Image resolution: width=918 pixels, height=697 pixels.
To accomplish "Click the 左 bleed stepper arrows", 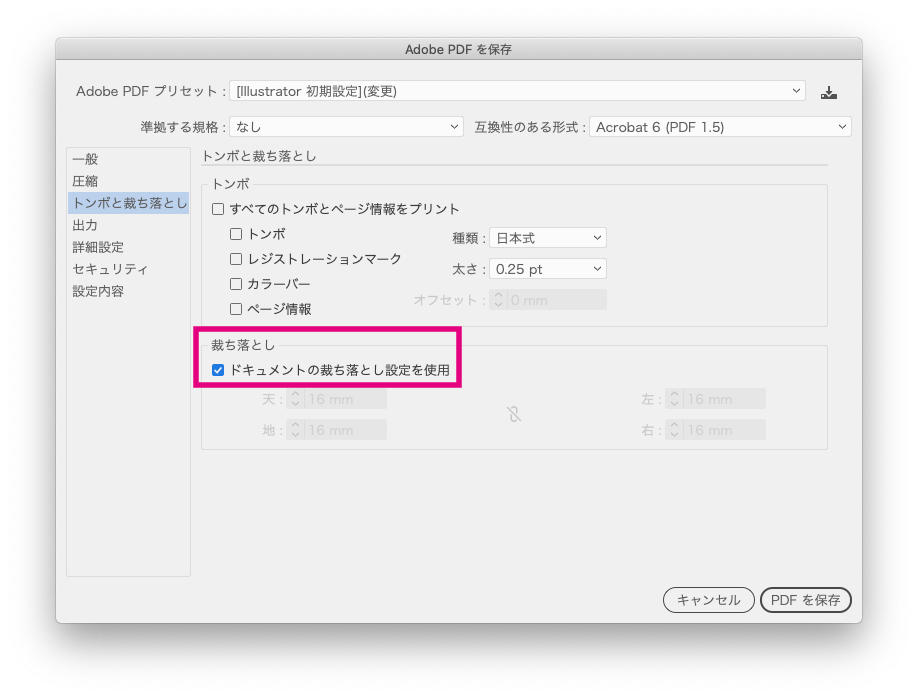I will point(674,399).
